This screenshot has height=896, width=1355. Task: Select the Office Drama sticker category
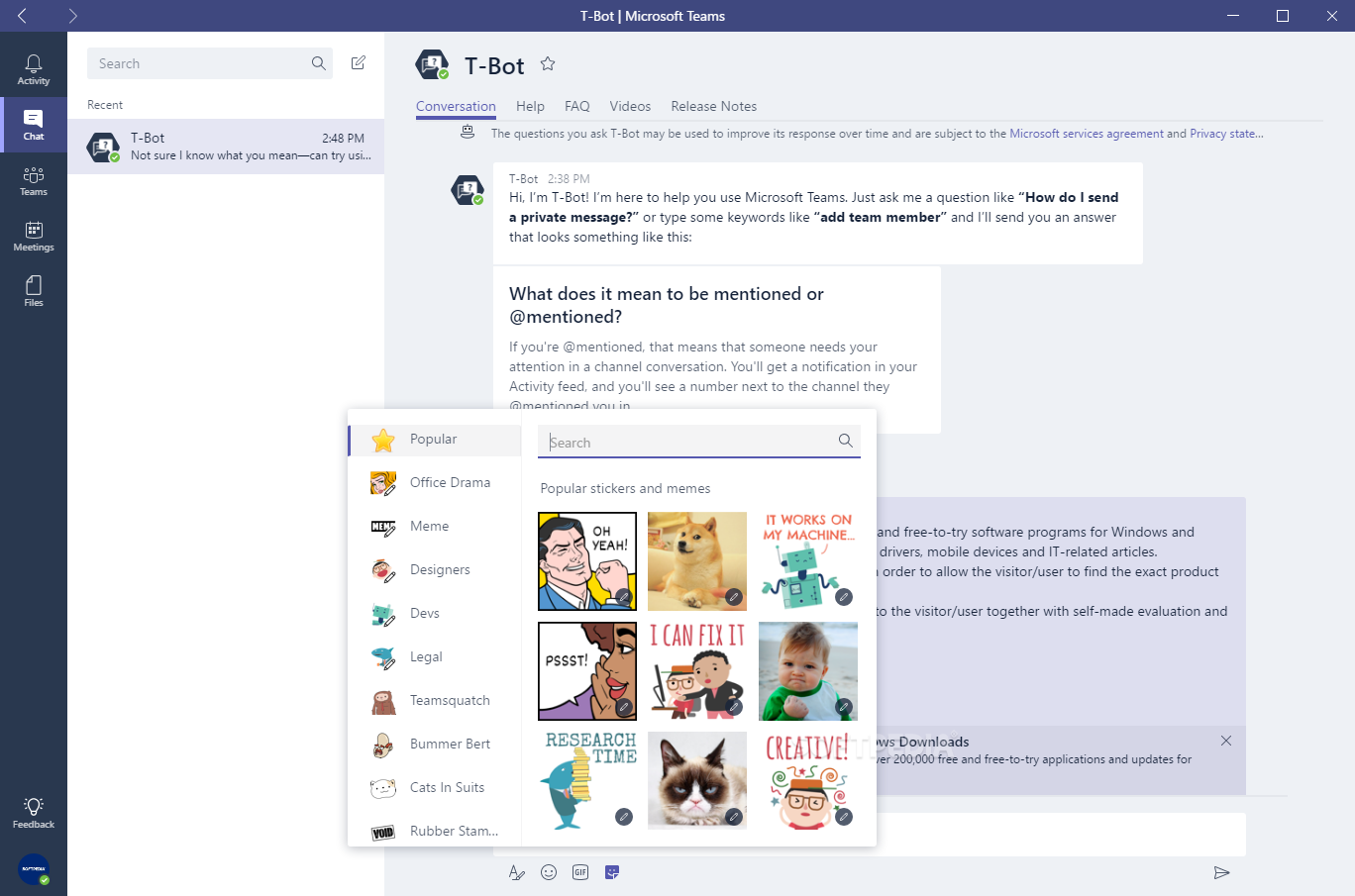coord(435,483)
